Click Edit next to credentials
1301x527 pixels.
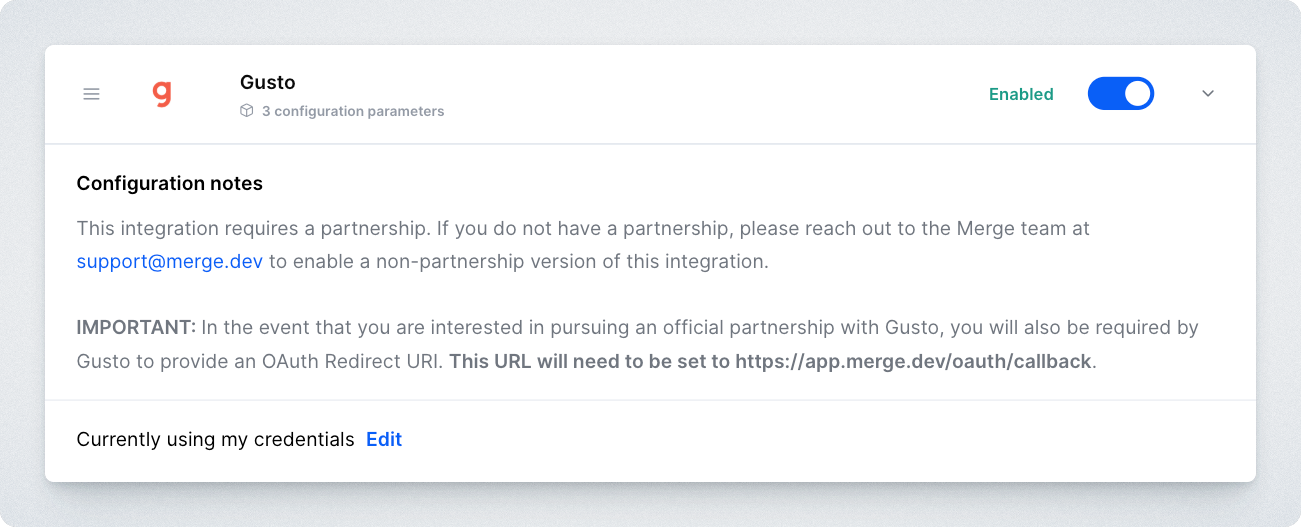click(x=384, y=439)
